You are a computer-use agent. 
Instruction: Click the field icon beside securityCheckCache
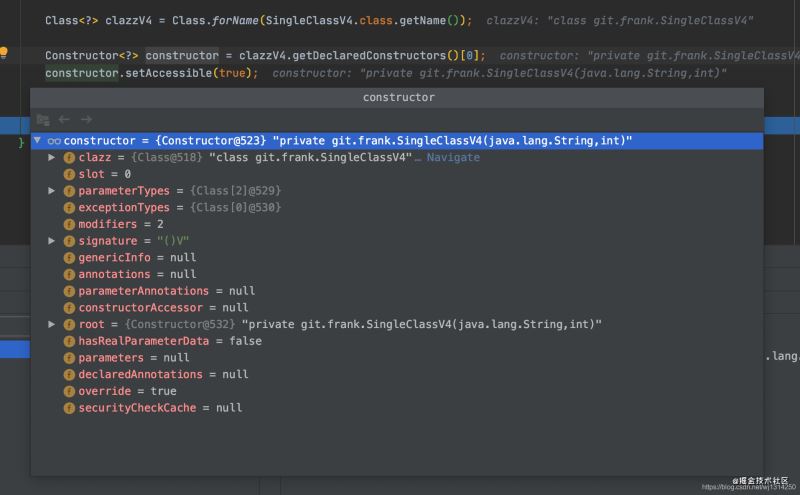point(69,408)
